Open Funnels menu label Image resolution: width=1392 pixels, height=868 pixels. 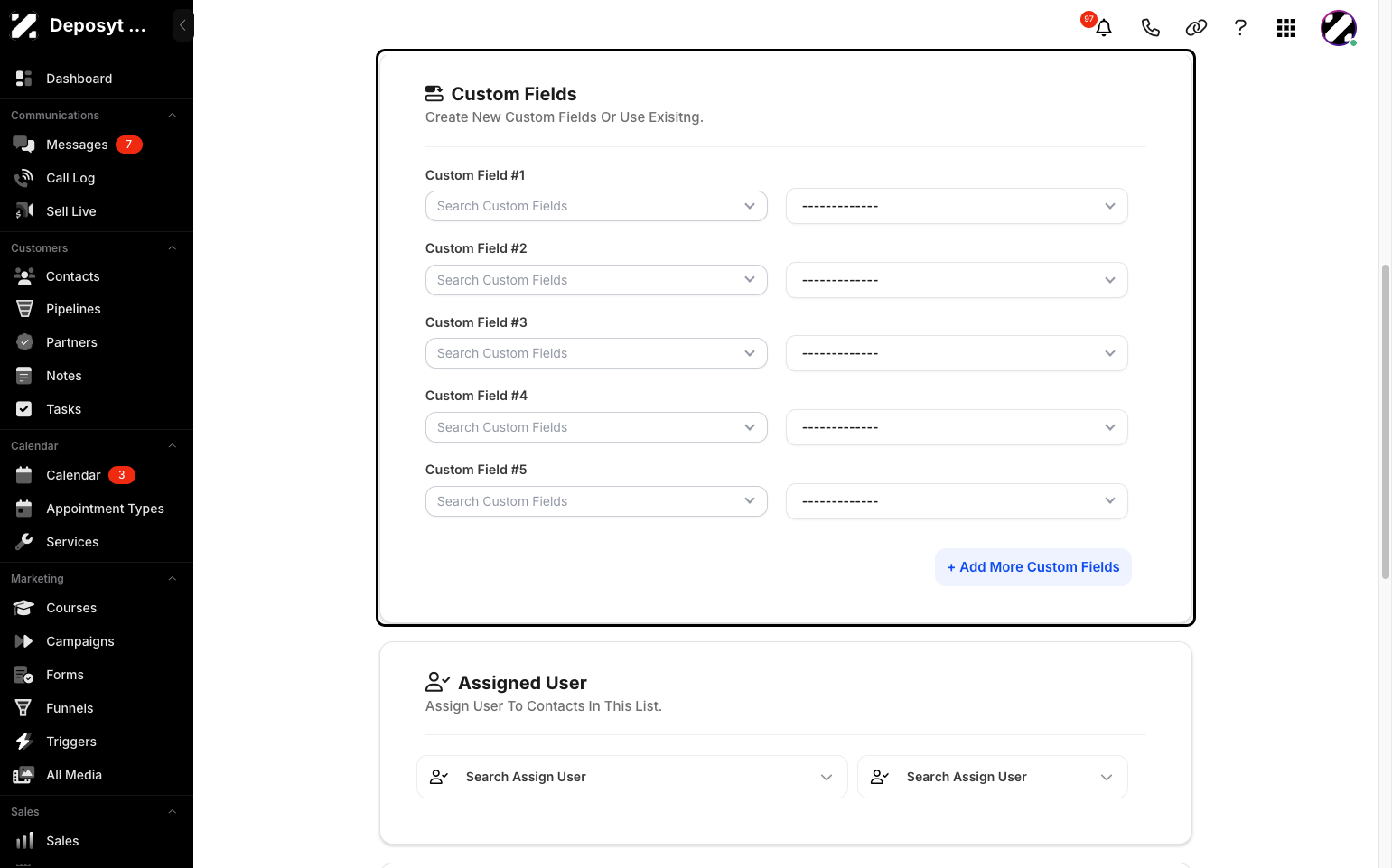(70, 708)
